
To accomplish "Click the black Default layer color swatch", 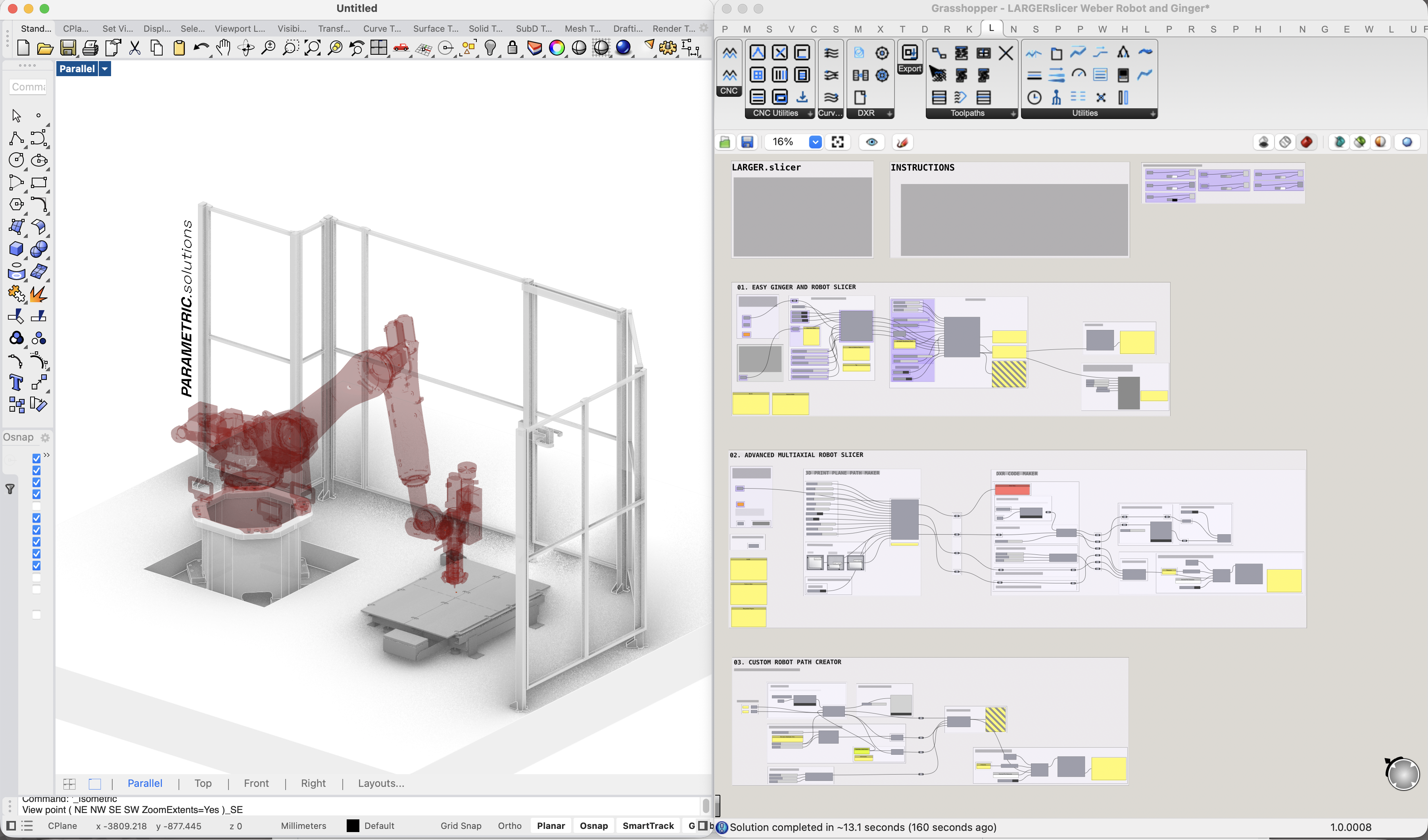I will pos(353,826).
